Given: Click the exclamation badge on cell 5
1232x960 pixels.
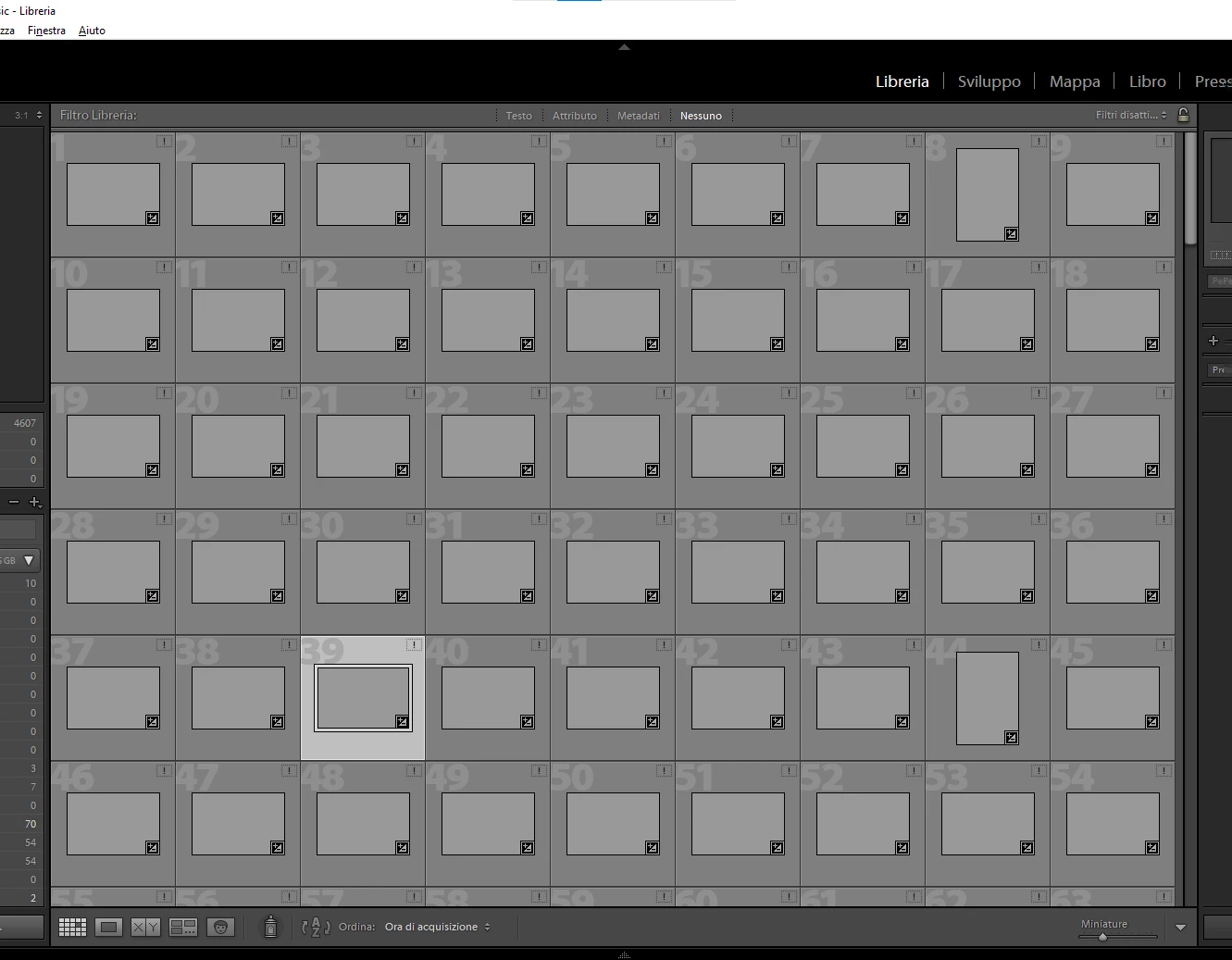Looking at the screenshot, I should click(x=664, y=142).
